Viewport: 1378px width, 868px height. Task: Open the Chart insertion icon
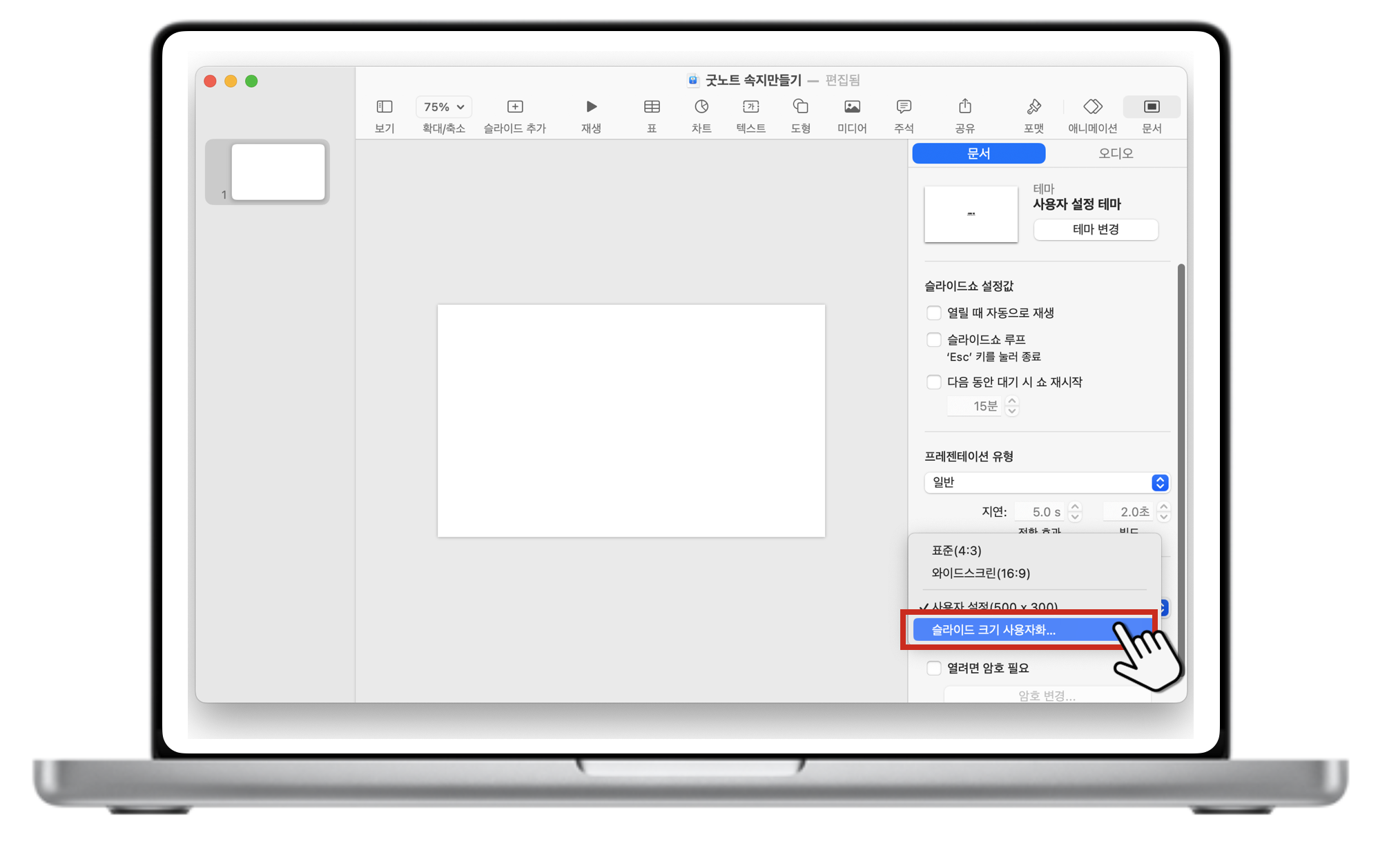pos(701,107)
